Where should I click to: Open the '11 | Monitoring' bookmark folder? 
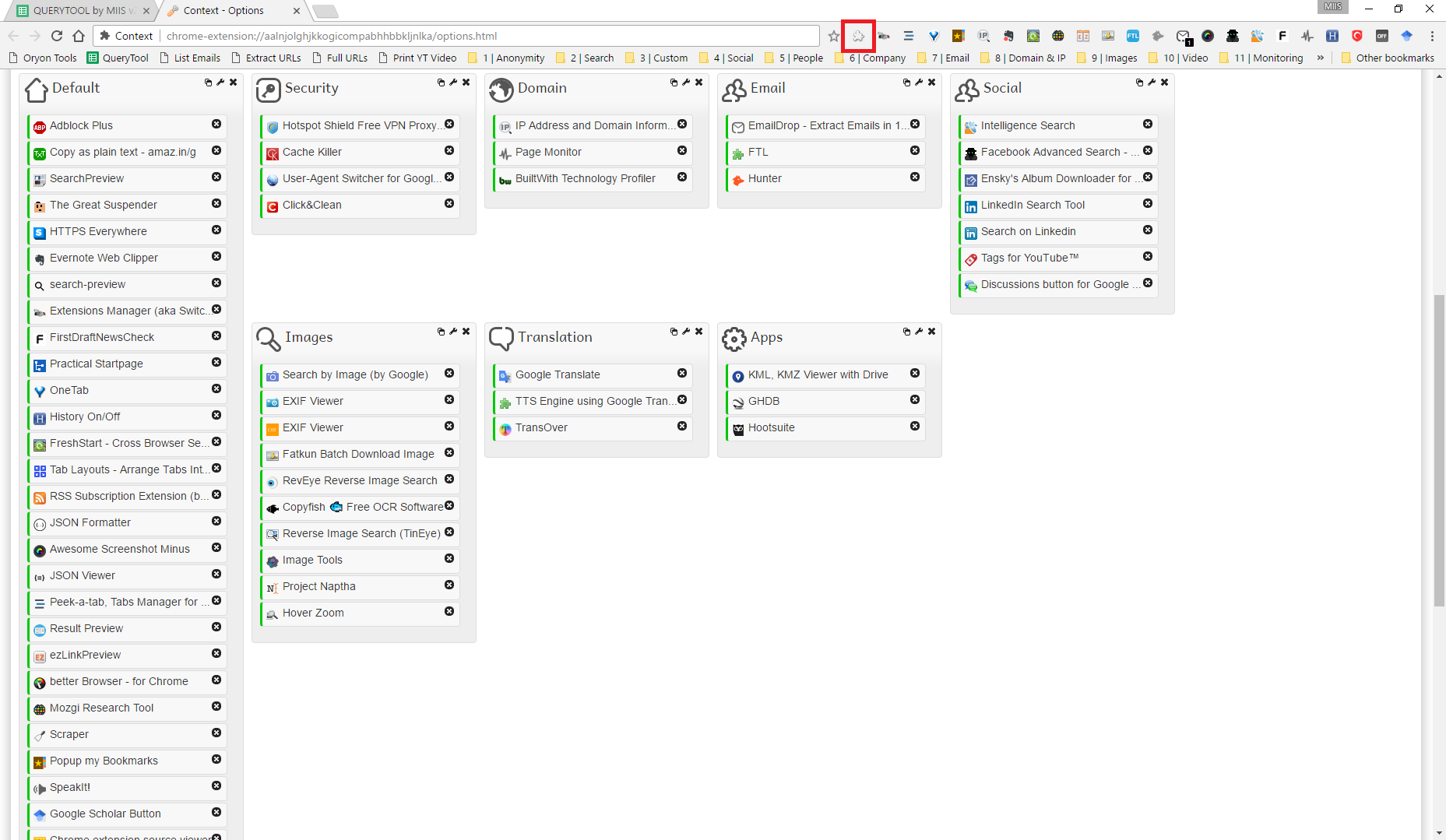coord(1261,58)
